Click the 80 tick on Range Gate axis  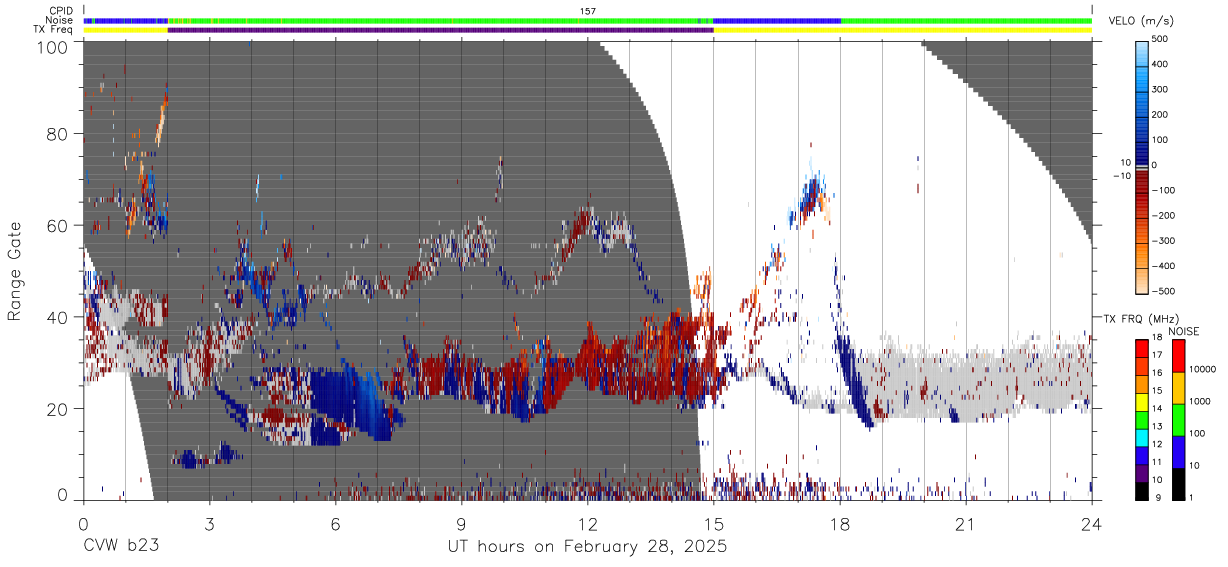pyautogui.click(x=58, y=134)
